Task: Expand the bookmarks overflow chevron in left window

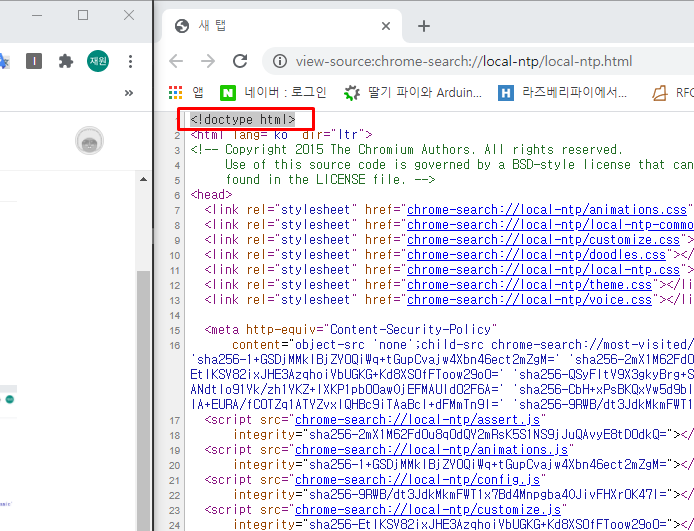Action: (x=129, y=93)
